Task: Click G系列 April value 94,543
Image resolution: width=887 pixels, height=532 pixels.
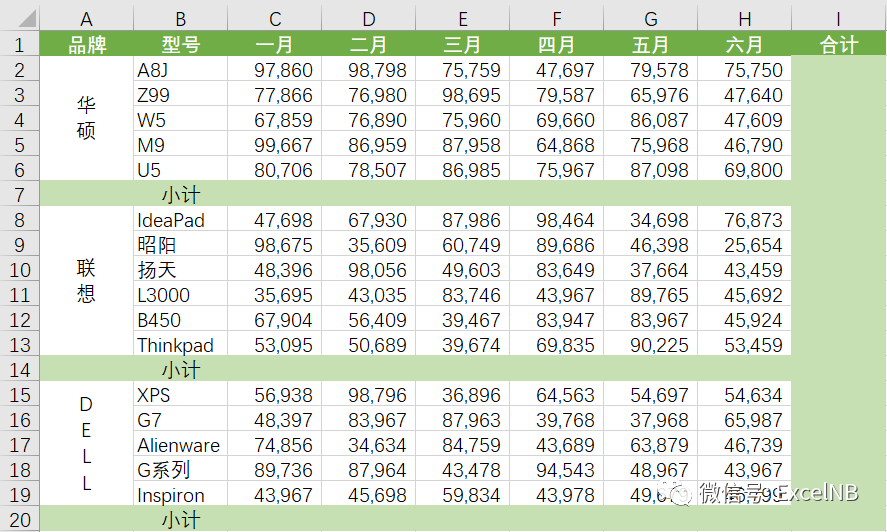Action: (x=557, y=469)
